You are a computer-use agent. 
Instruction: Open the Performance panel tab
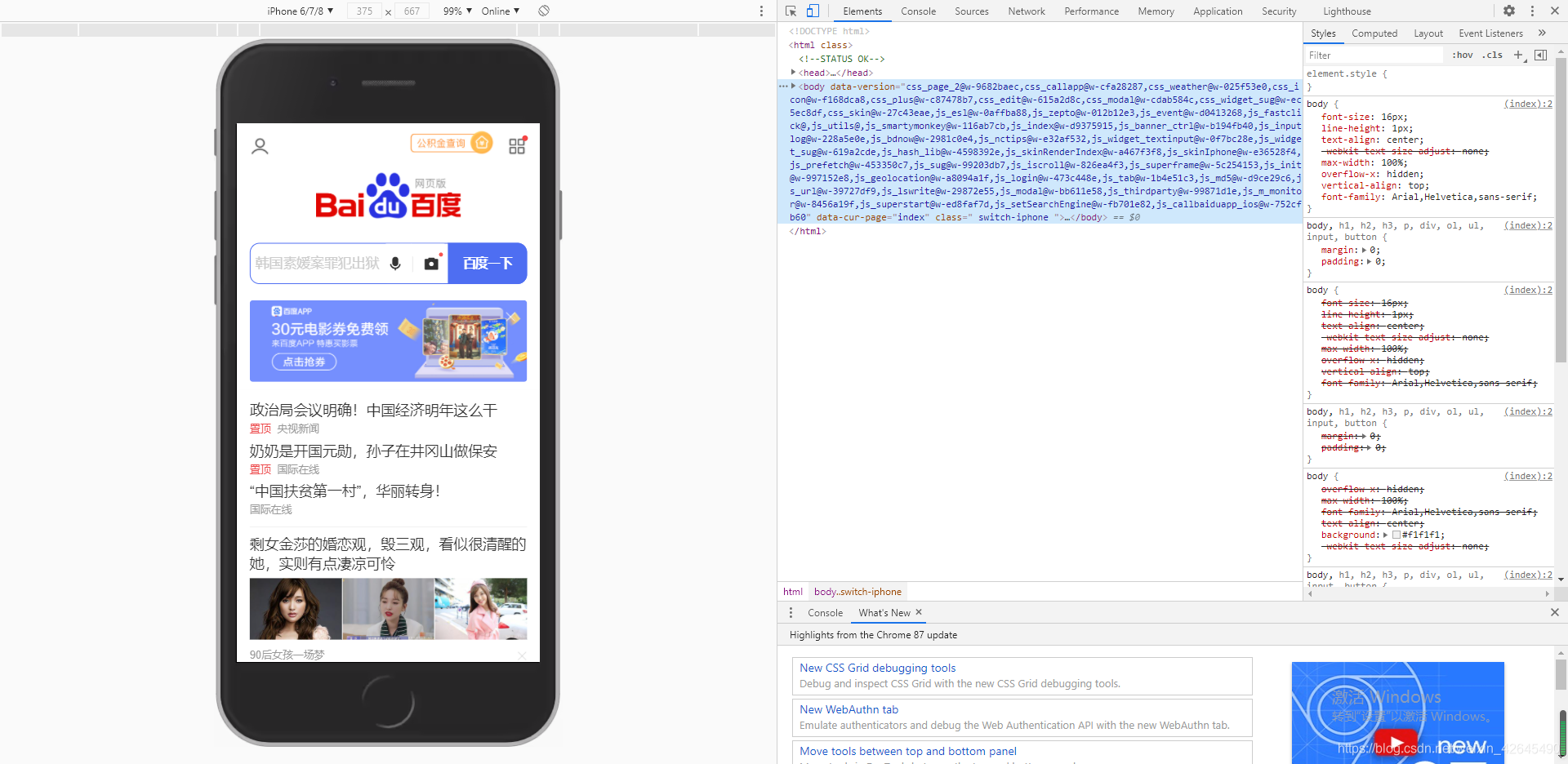coord(1091,11)
